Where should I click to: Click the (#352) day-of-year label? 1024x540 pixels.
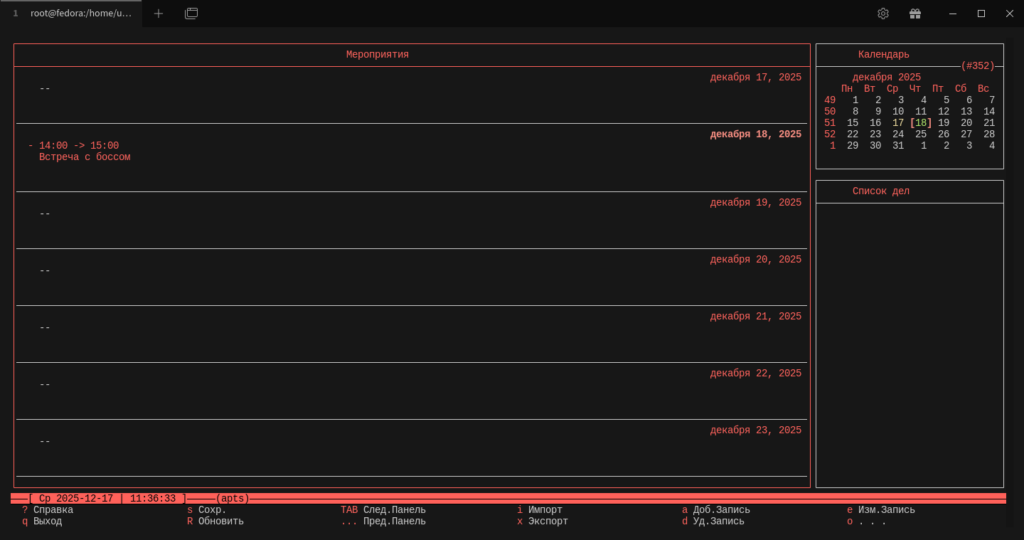pos(977,66)
